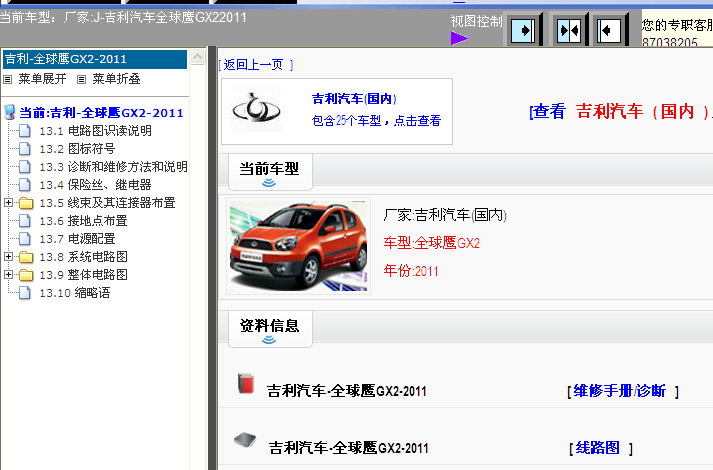Expand the 13.9 整体电路图 node
This screenshot has width=713, height=470.
click(8, 275)
